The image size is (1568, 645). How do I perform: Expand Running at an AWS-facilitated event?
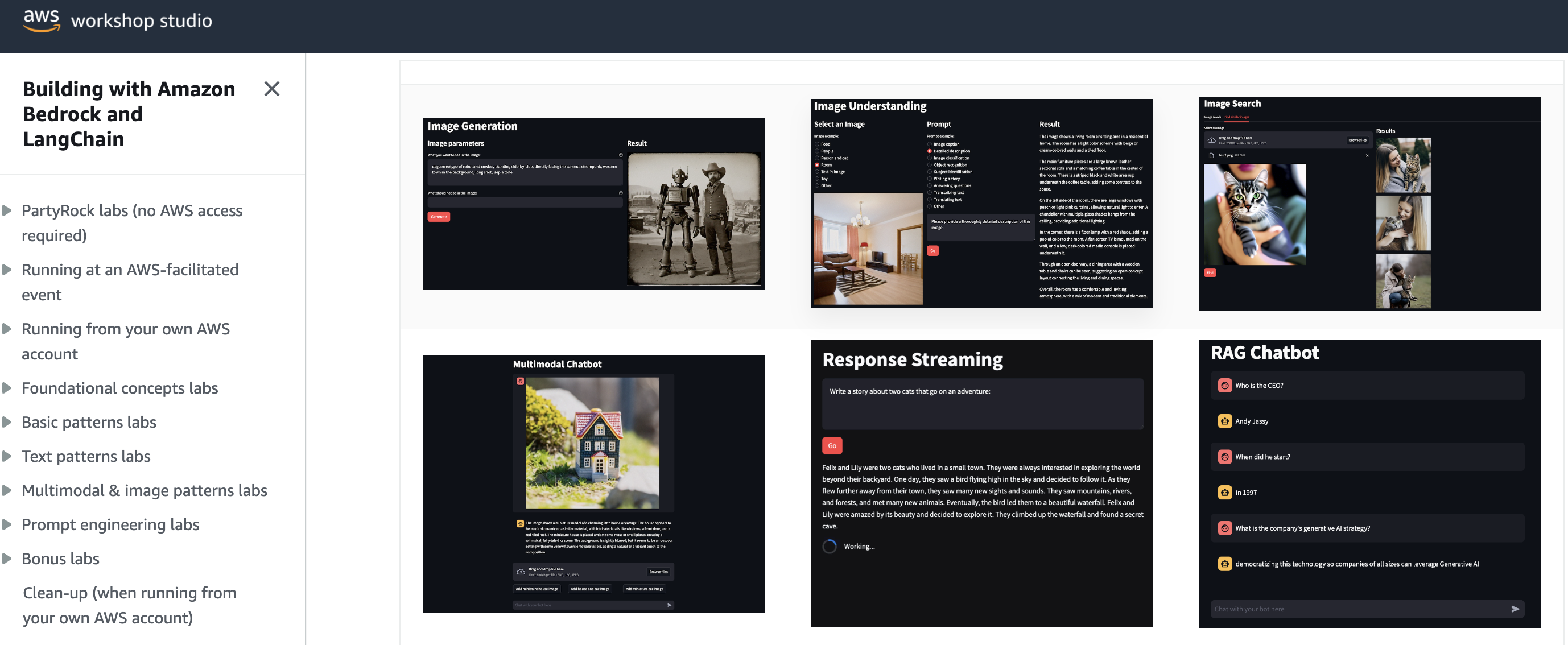click(x=8, y=270)
